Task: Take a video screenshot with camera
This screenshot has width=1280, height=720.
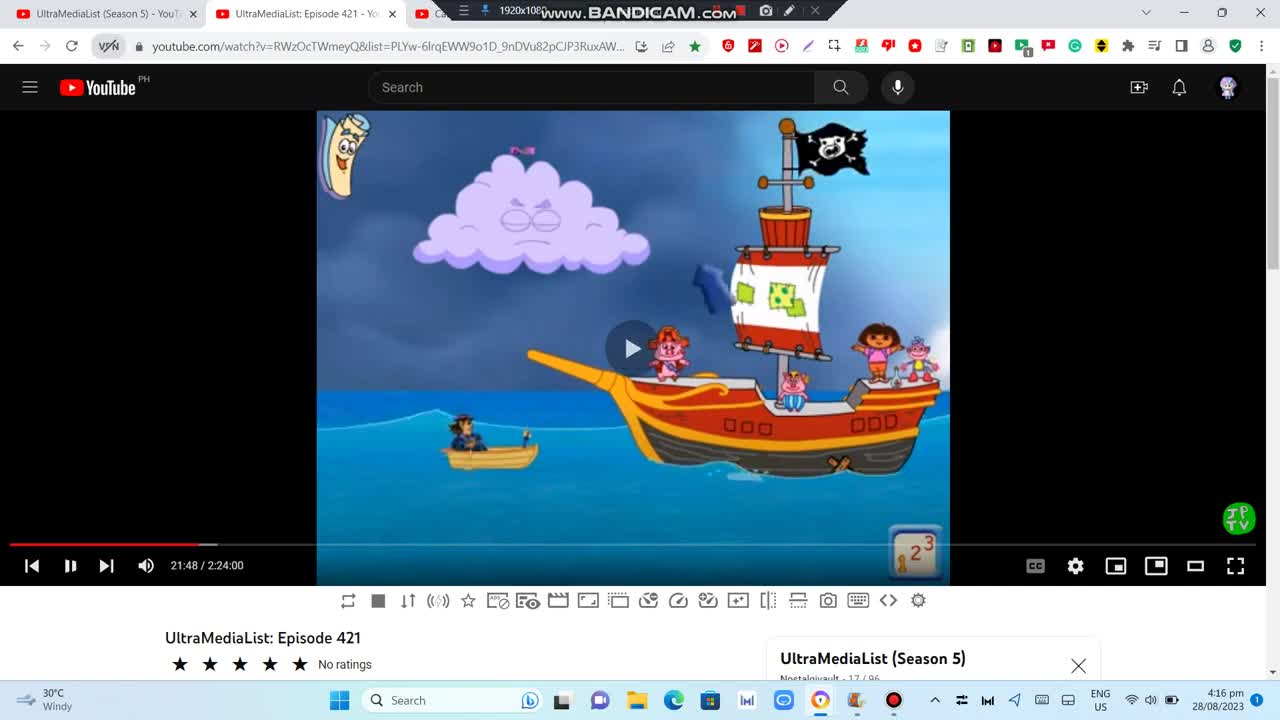Action: coord(828,601)
